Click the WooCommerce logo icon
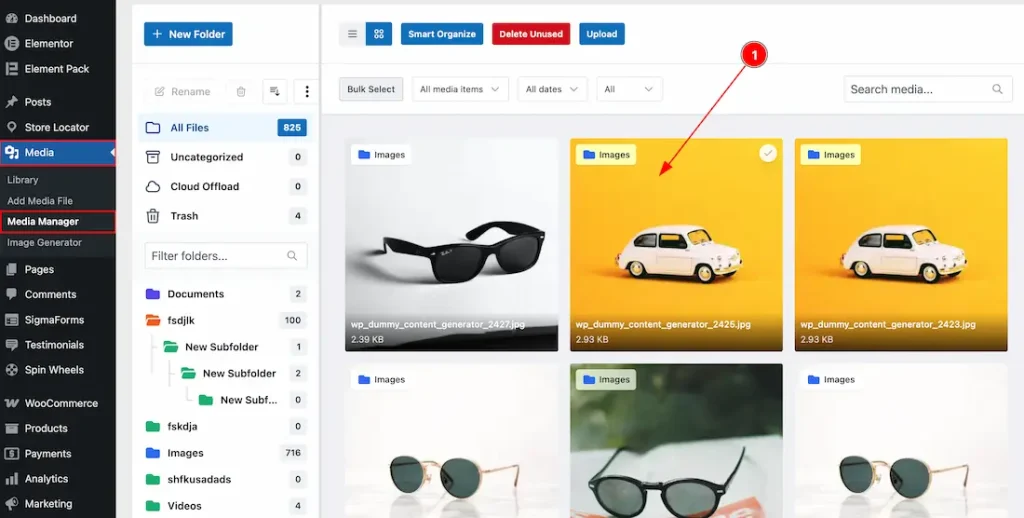Image resolution: width=1024 pixels, height=518 pixels. point(11,403)
